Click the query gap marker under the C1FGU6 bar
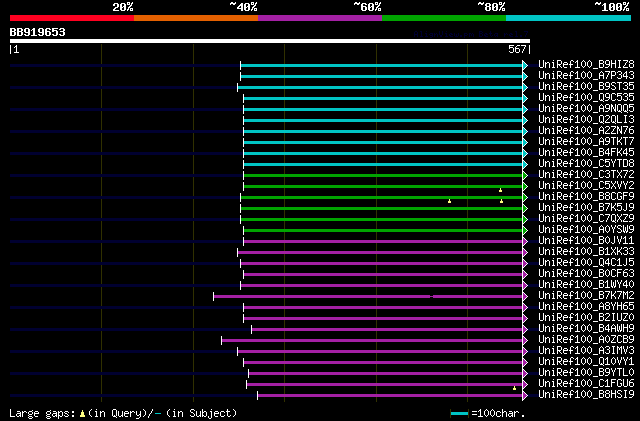This screenshot has height=421, width=640. 514,388
